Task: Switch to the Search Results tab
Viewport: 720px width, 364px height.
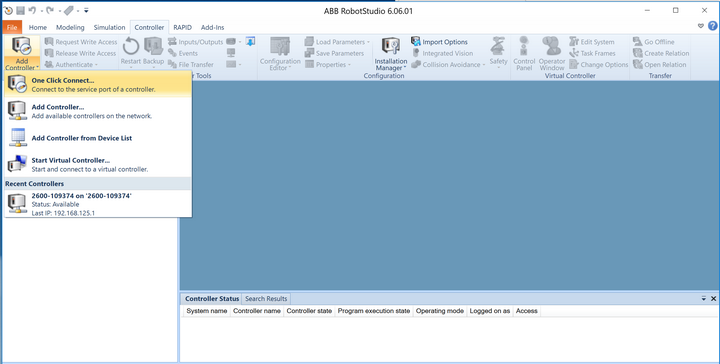Action: tap(266, 298)
